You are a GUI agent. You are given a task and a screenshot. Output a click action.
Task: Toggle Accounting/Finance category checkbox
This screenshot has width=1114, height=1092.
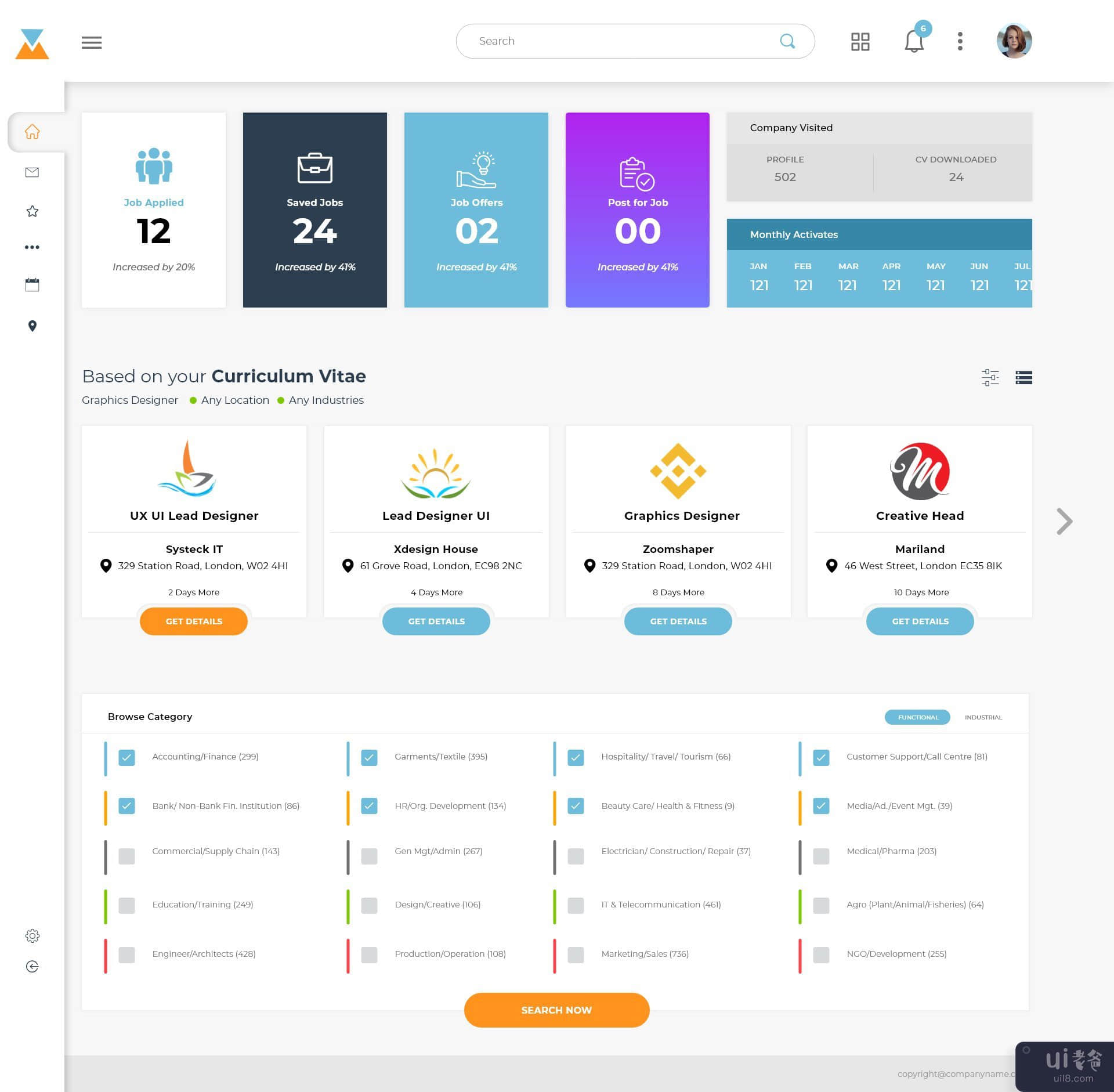pos(127,757)
